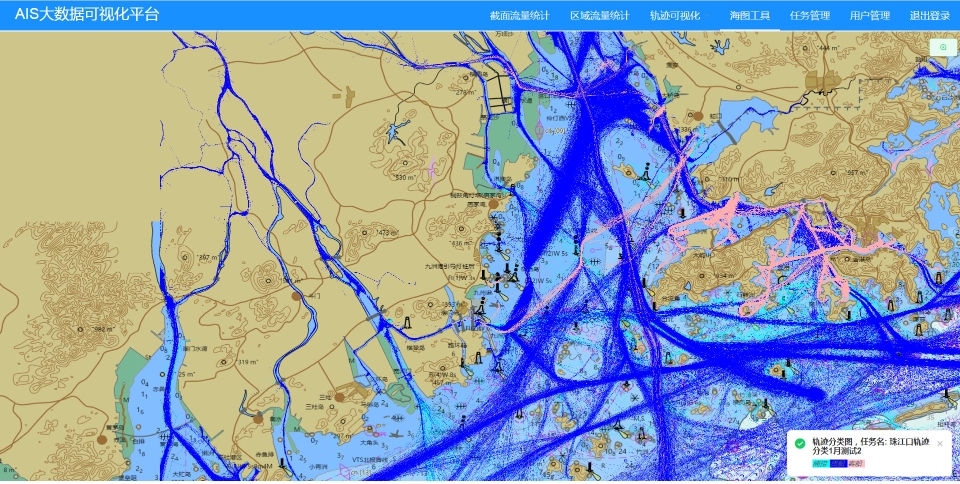Select the 海图工具 tab
This screenshot has width=960, height=484.
coord(750,16)
